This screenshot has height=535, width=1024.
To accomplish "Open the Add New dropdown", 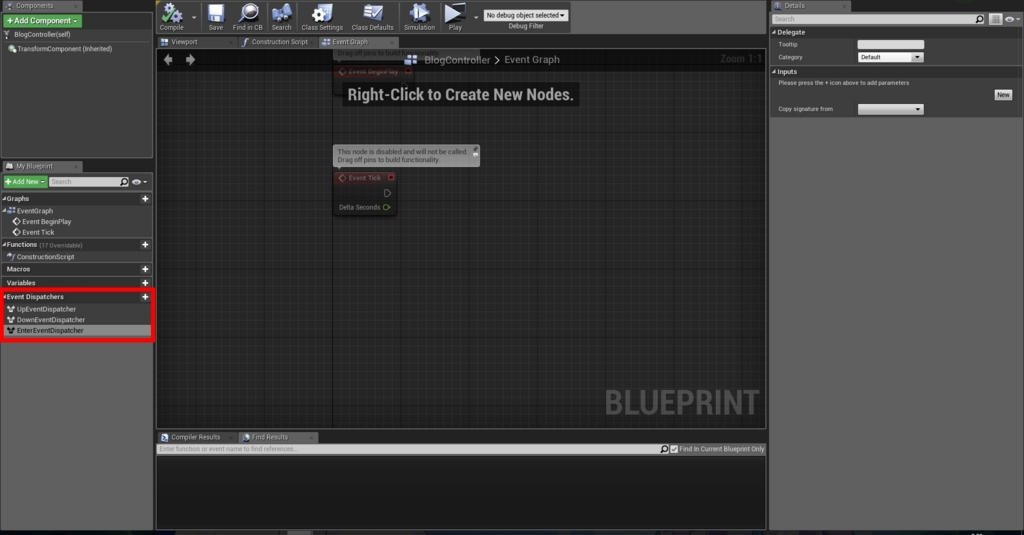I will pyautogui.click(x=25, y=182).
